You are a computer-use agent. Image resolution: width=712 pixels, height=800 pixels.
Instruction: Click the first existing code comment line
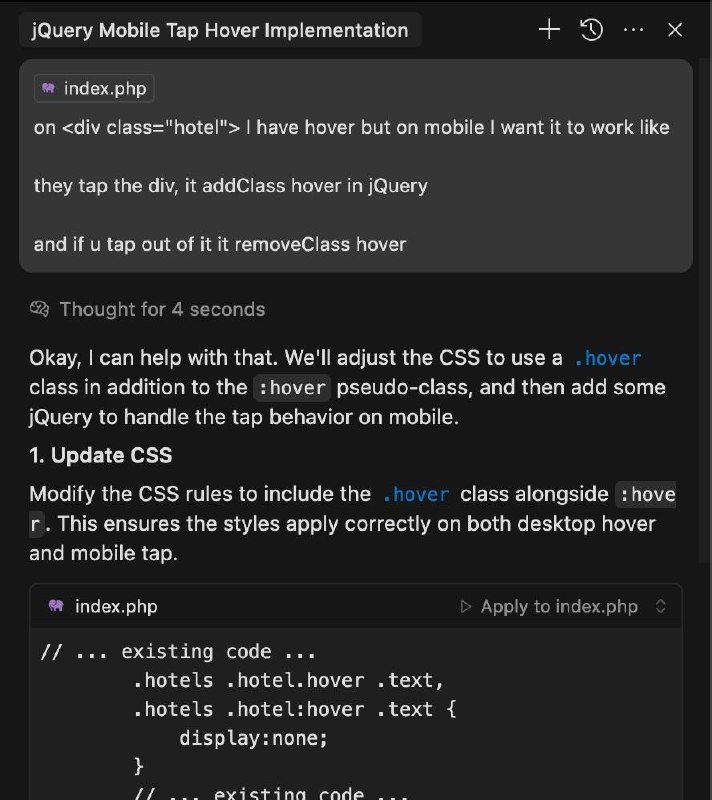pos(178,652)
